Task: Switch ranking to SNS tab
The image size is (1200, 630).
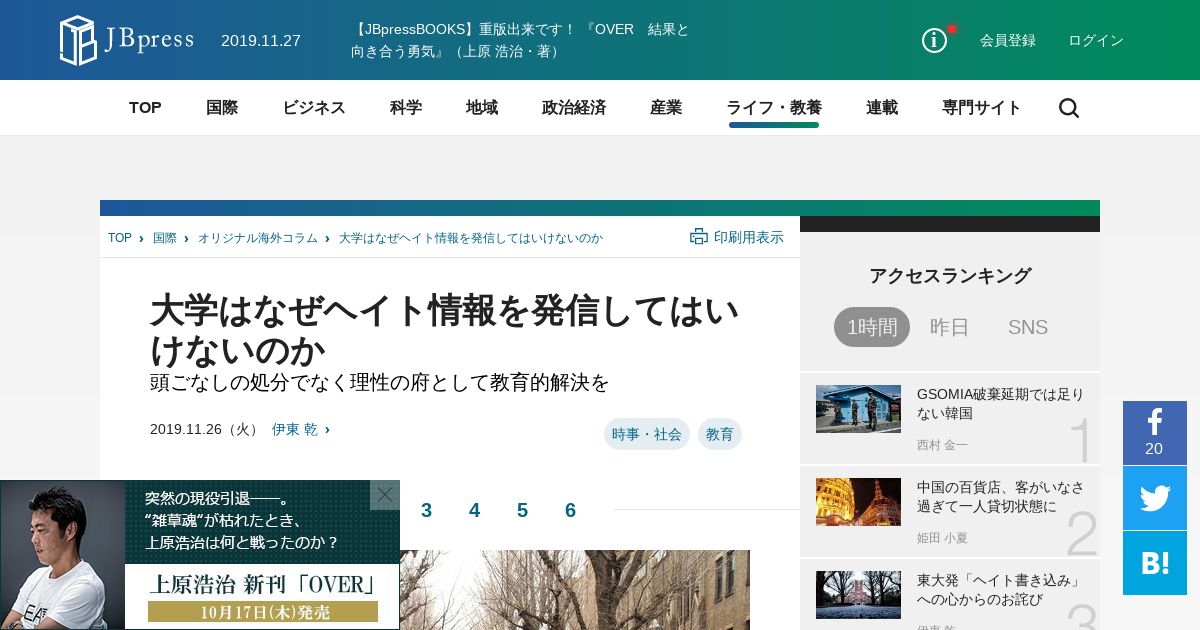Action: click(x=1028, y=327)
